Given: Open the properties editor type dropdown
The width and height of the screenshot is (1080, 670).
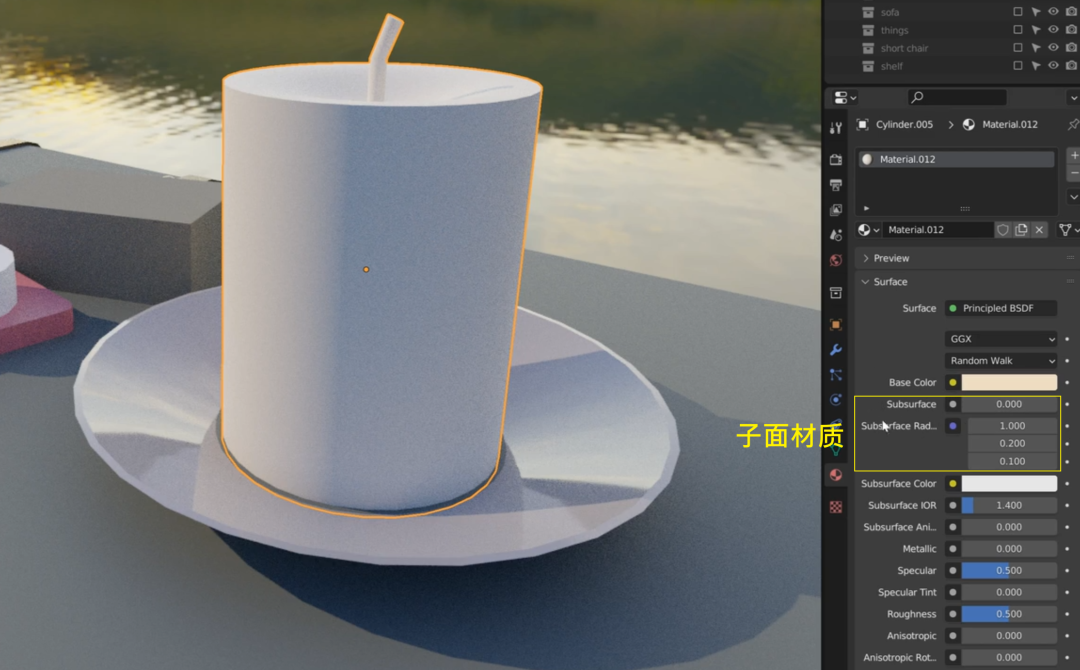Looking at the screenshot, I should (844, 98).
